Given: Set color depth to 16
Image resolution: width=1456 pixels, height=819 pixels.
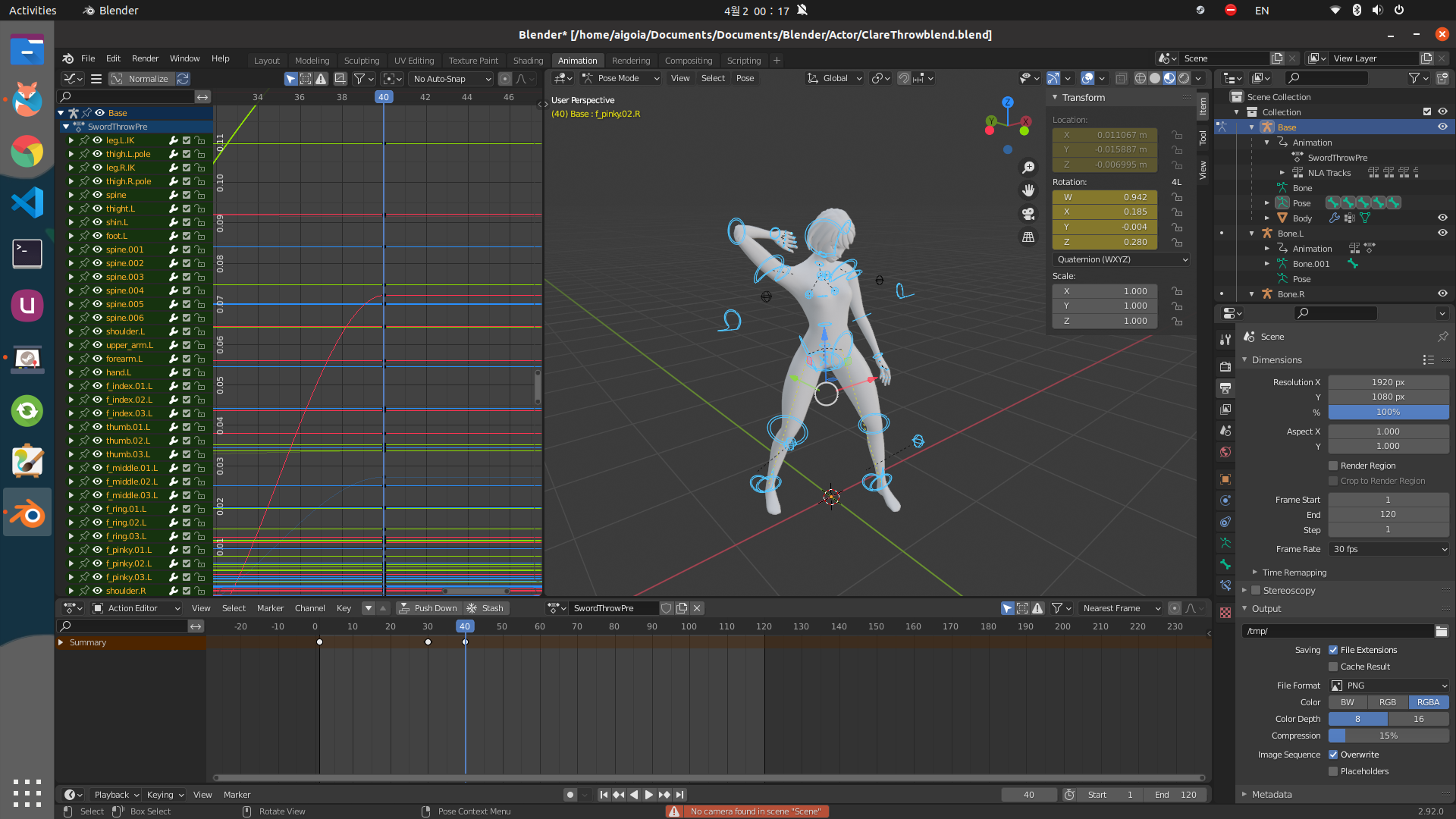Looking at the screenshot, I should [x=1418, y=719].
